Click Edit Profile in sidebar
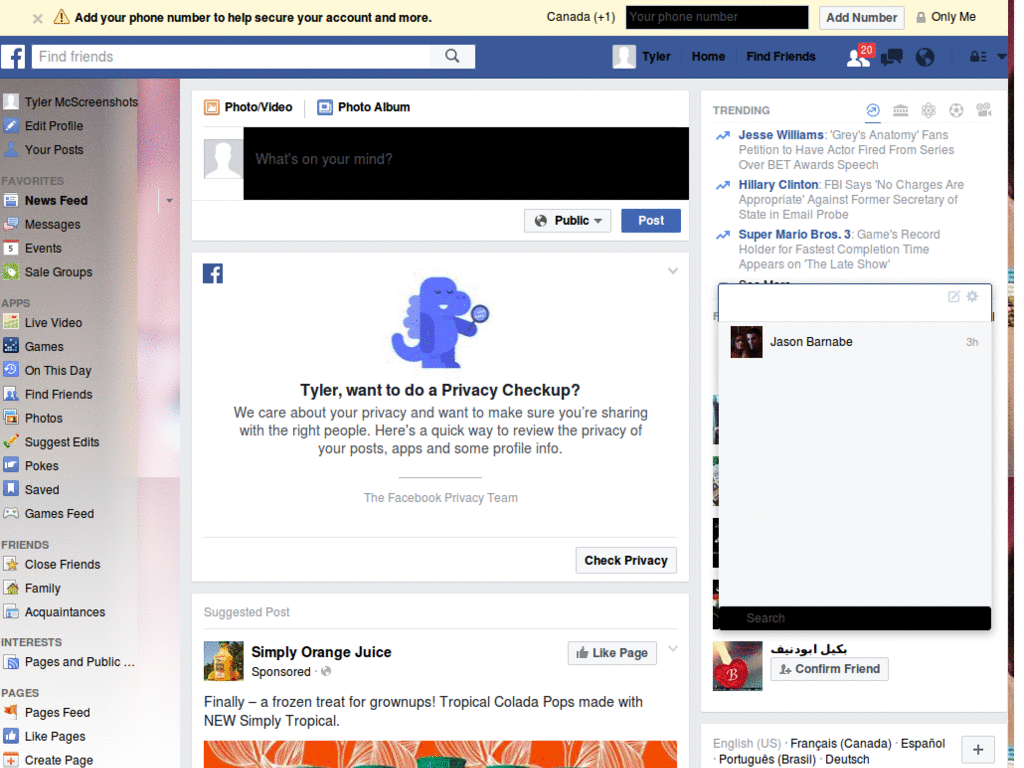Image resolution: width=1024 pixels, height=768 pixels. [43, 126]
